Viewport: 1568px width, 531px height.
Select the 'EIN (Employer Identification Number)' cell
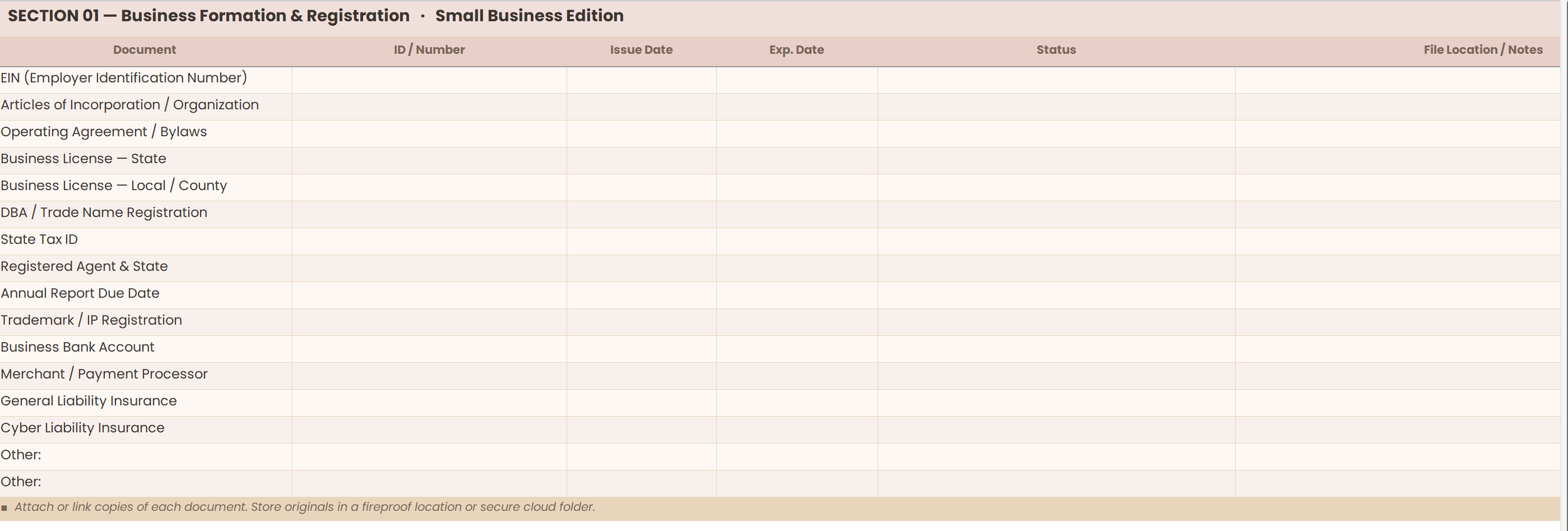click(x=146, y=80)
